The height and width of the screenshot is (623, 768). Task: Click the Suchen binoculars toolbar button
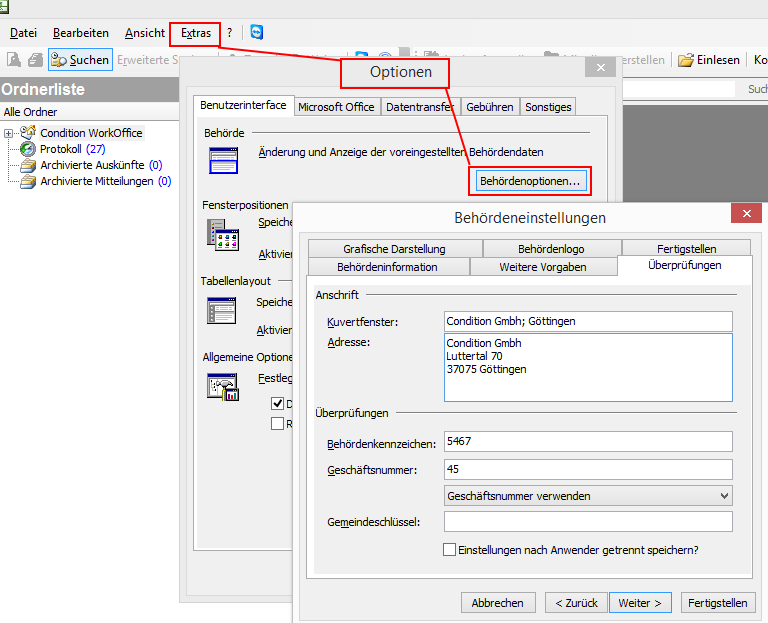[79, 60]
